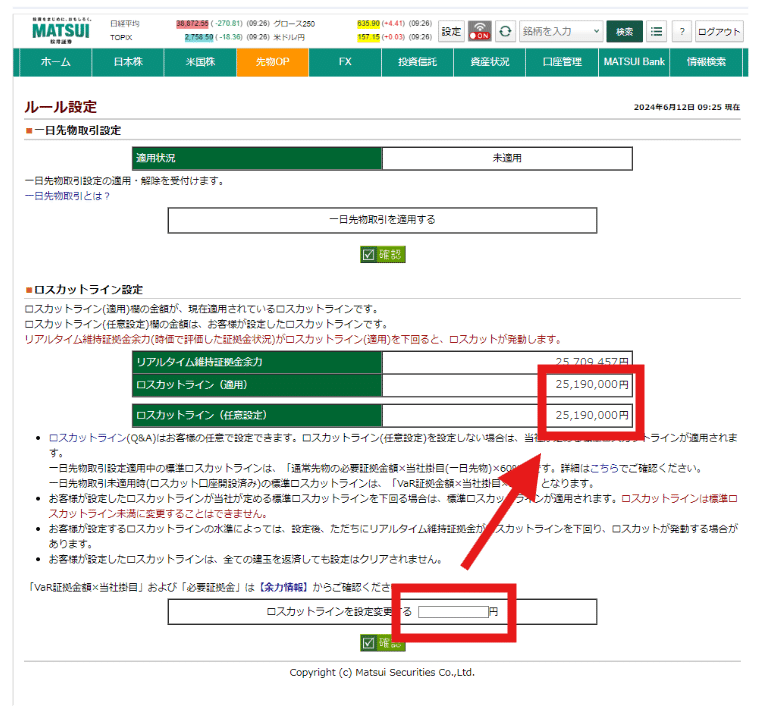Select the FX navigation tab
Image resolution: width=762 pixels, height=708 pixels.
coord(345,62)
